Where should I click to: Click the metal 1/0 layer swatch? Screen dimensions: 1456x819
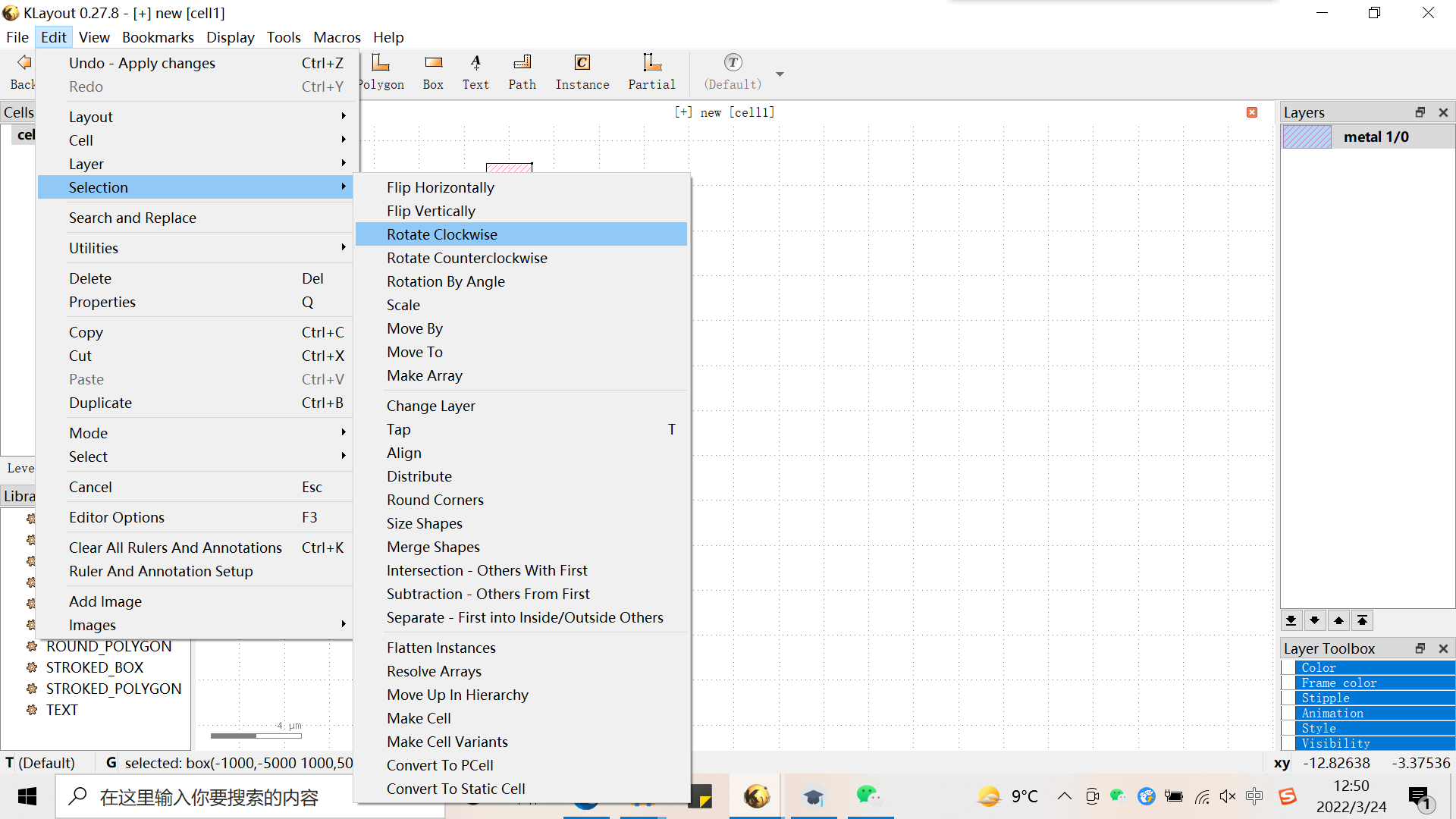click(x=1307, y=136)
